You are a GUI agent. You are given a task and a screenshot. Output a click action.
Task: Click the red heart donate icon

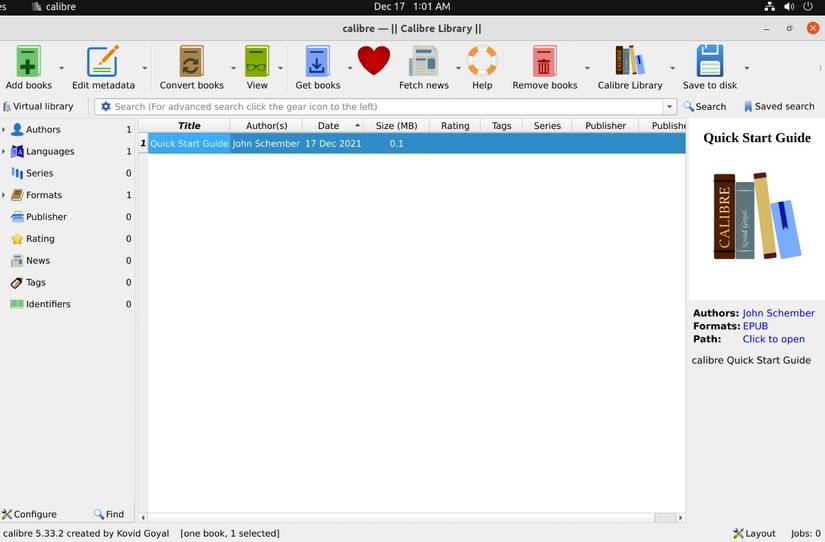point(374,61)
